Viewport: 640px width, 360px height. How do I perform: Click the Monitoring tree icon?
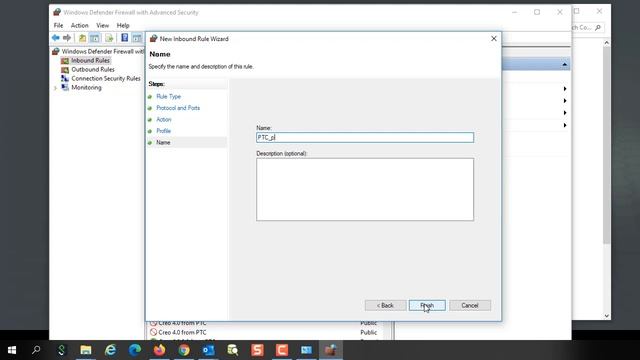[65, 87]
